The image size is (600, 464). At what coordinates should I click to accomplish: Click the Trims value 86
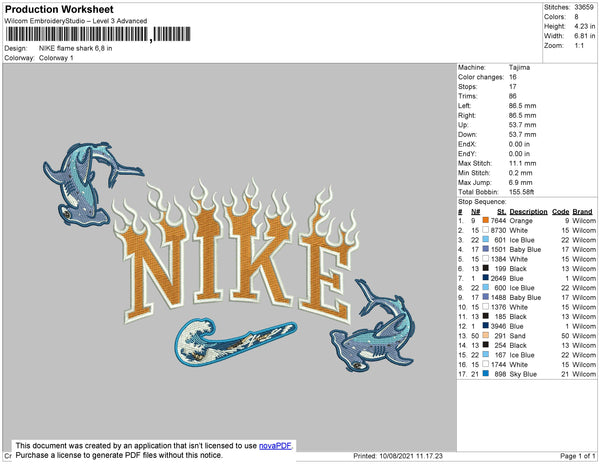coord(513,96)
